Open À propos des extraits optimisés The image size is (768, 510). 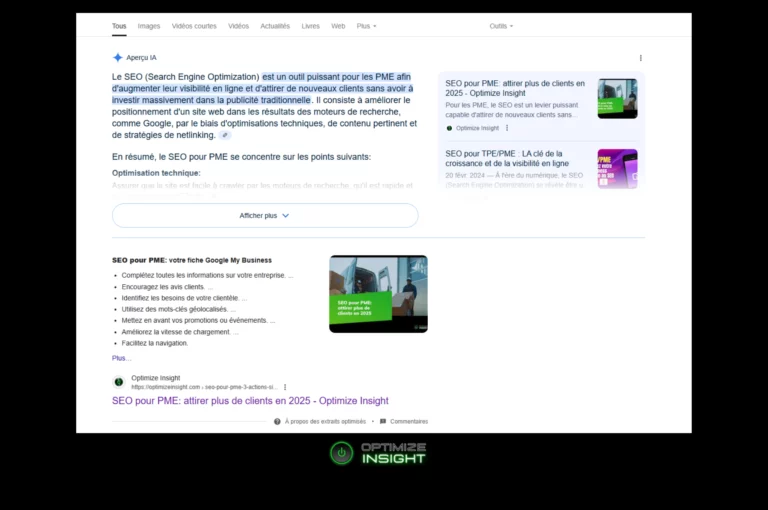(x=325, y=421)
